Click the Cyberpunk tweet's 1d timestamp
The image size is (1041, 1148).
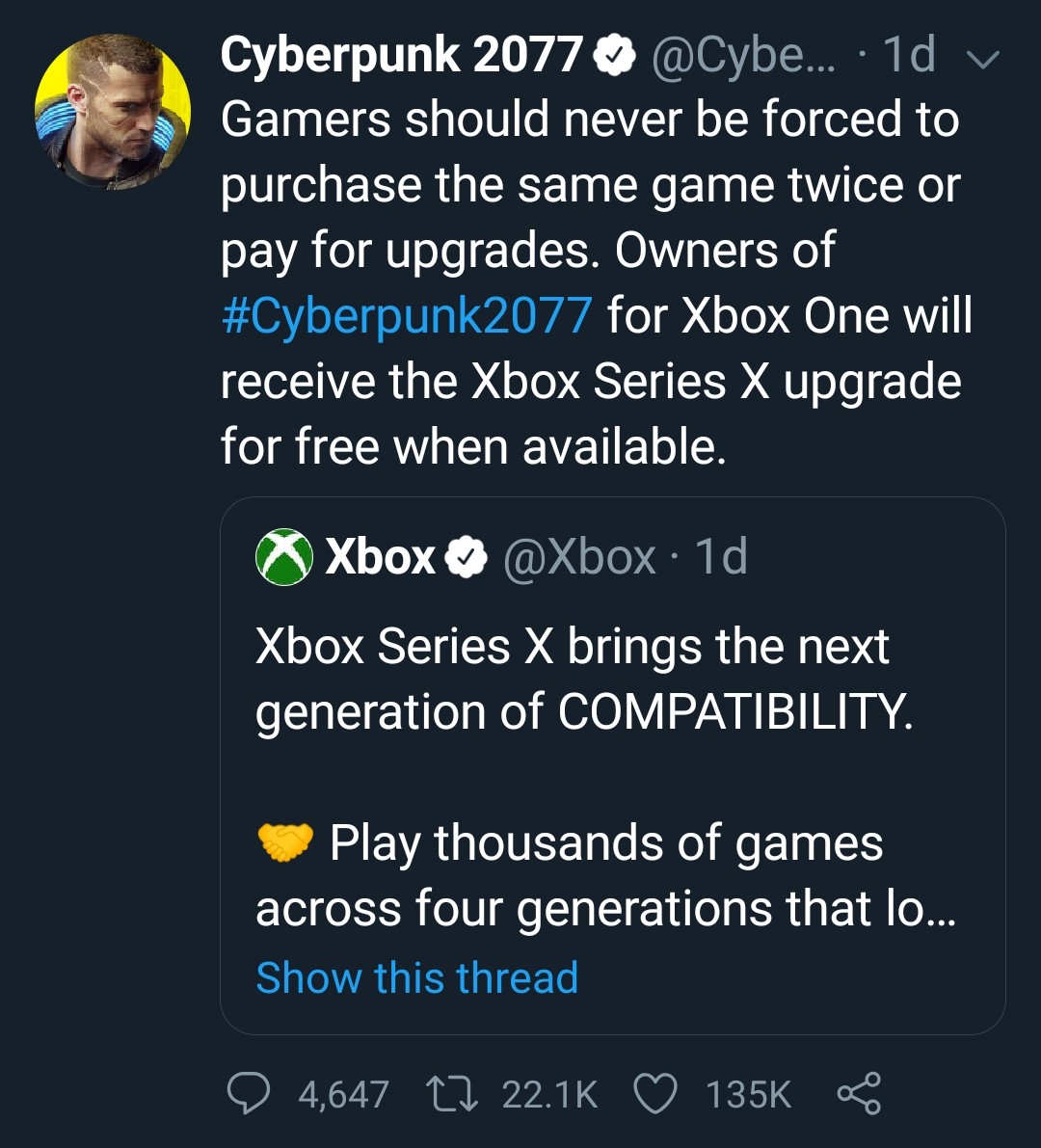(908, 55)
